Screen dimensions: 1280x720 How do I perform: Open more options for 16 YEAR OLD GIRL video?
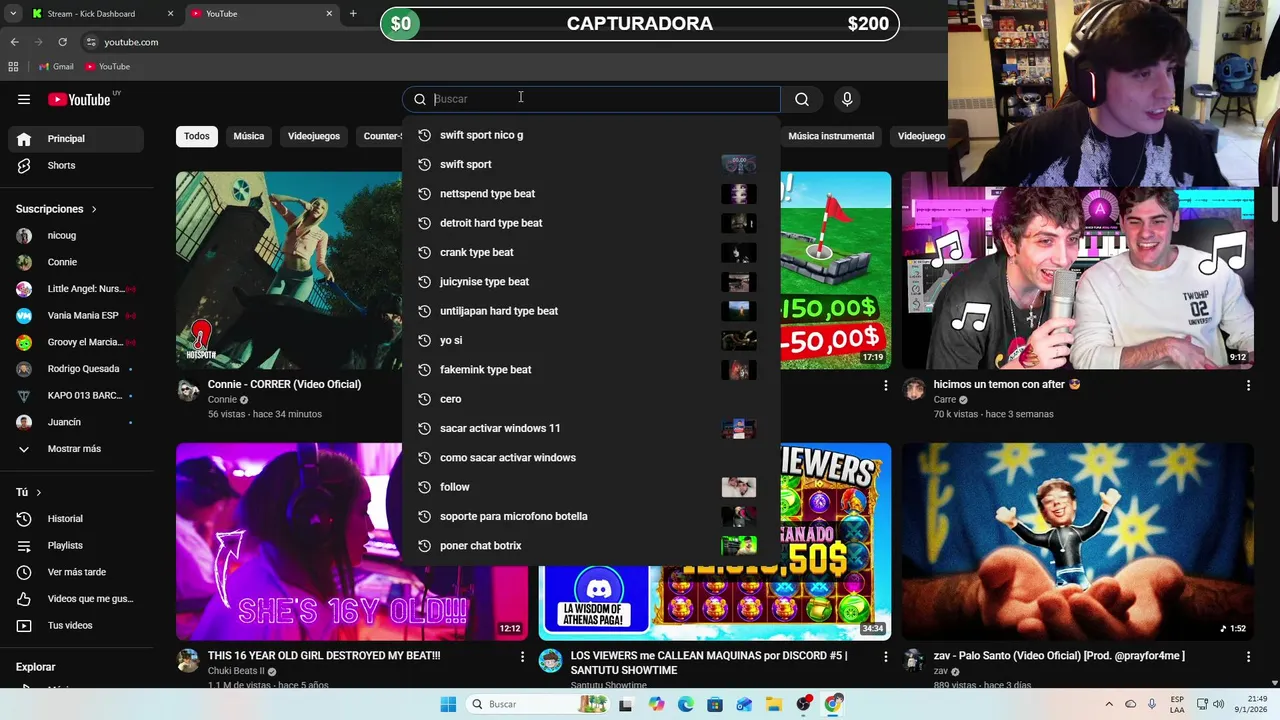[x=522, y=657]
